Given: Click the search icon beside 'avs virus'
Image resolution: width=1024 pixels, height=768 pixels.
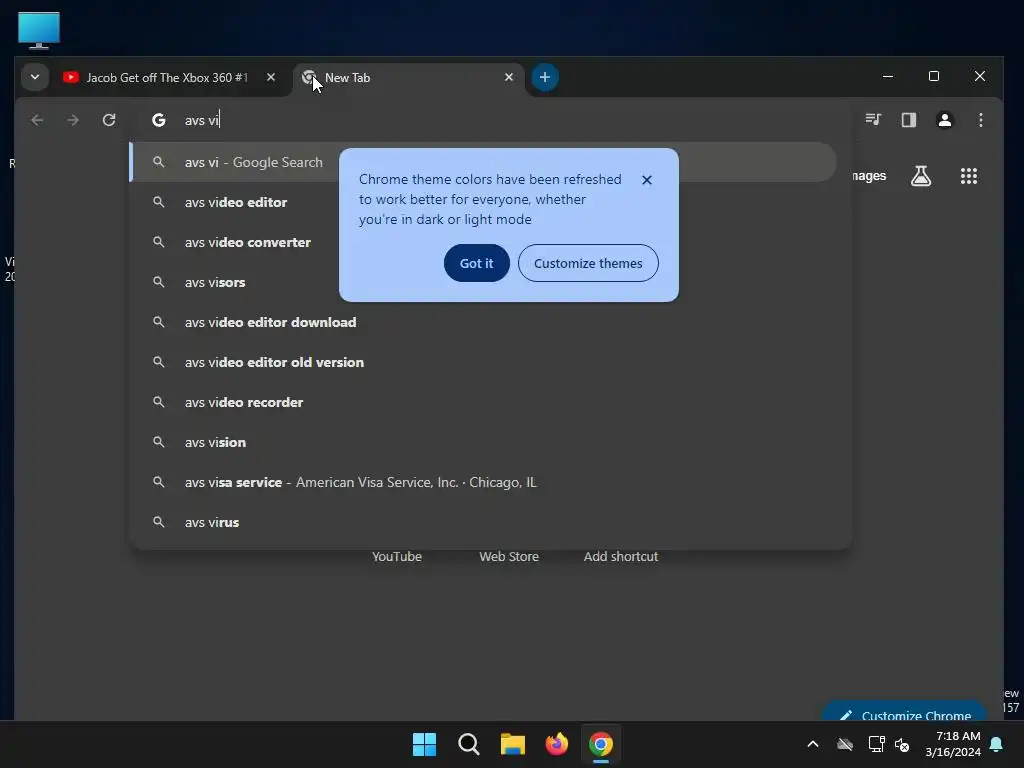Looking at the screenshot, I should pos(159,522).
